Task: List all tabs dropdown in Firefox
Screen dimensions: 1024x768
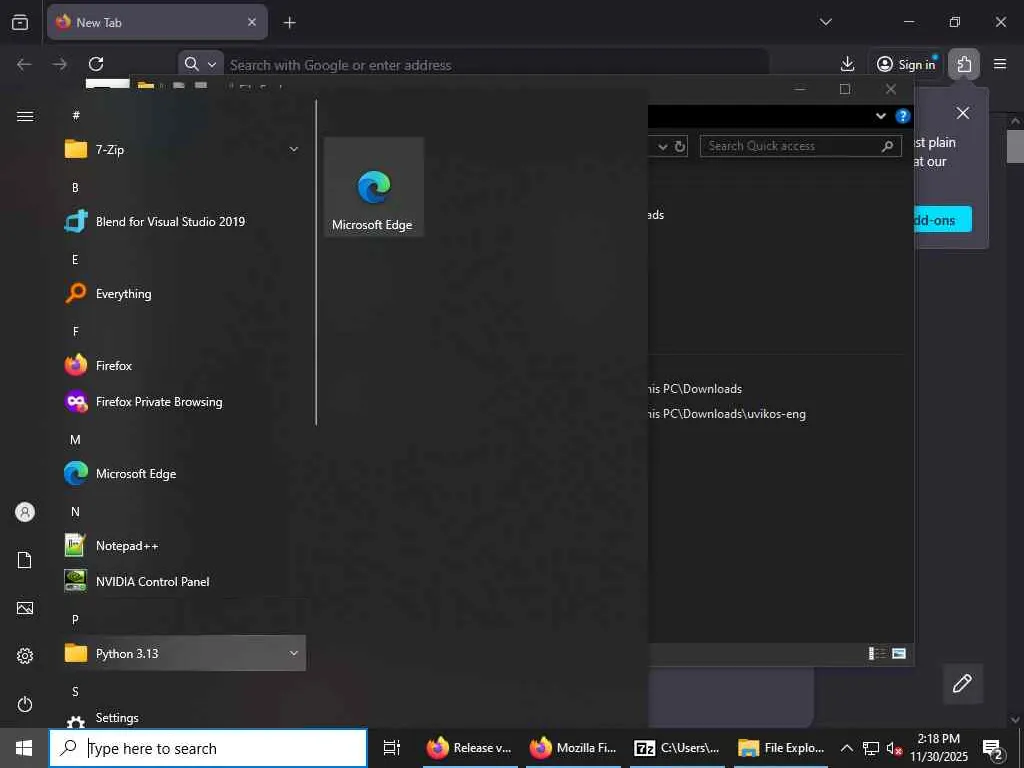Action: point(825,22)
